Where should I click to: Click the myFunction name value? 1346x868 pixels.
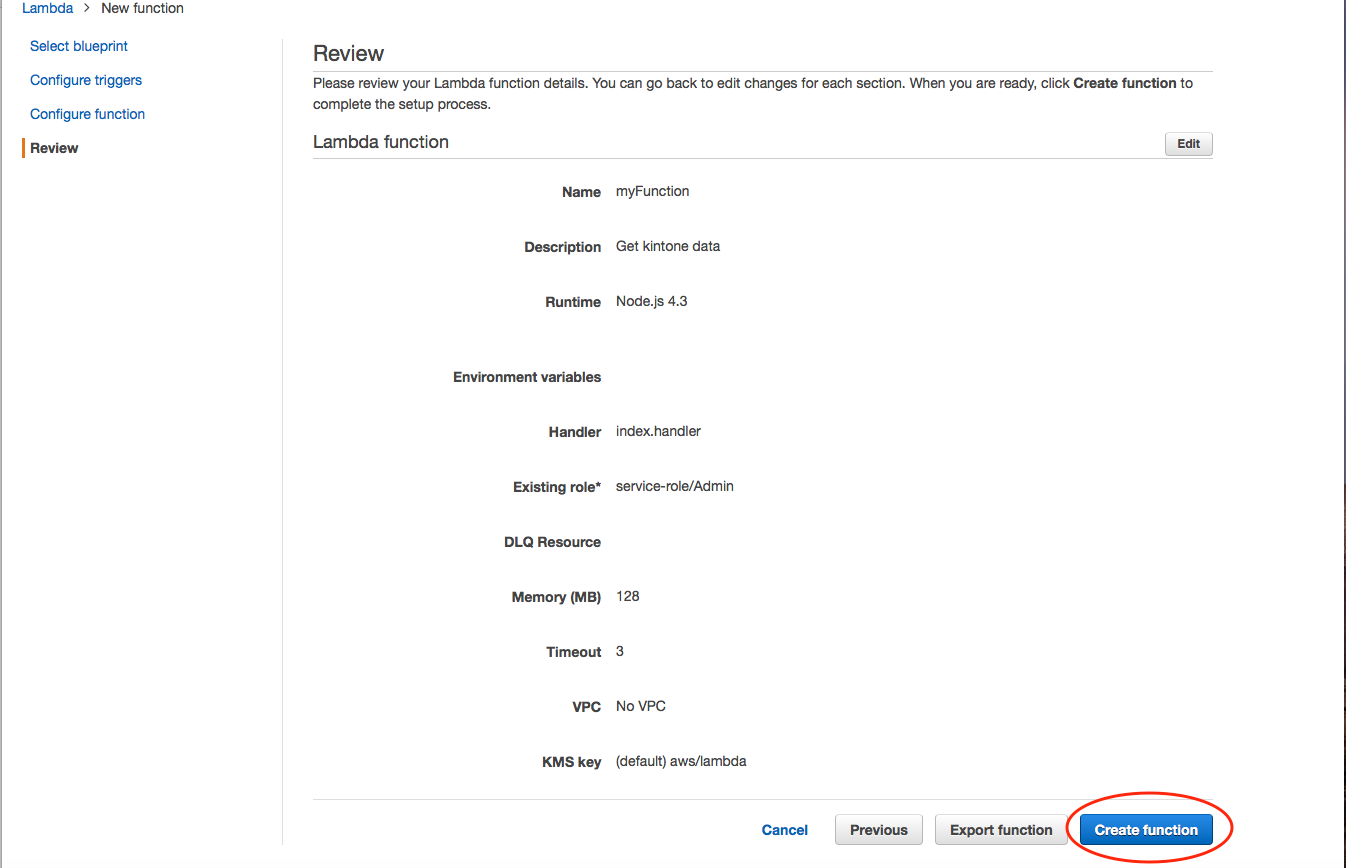pos(652,191)
